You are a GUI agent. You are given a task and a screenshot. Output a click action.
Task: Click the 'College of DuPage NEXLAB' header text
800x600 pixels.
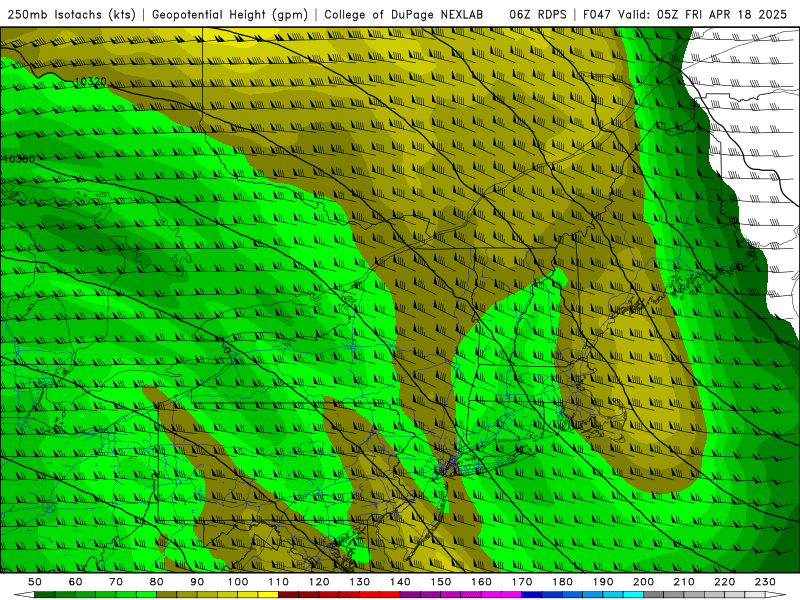(404, 14)
